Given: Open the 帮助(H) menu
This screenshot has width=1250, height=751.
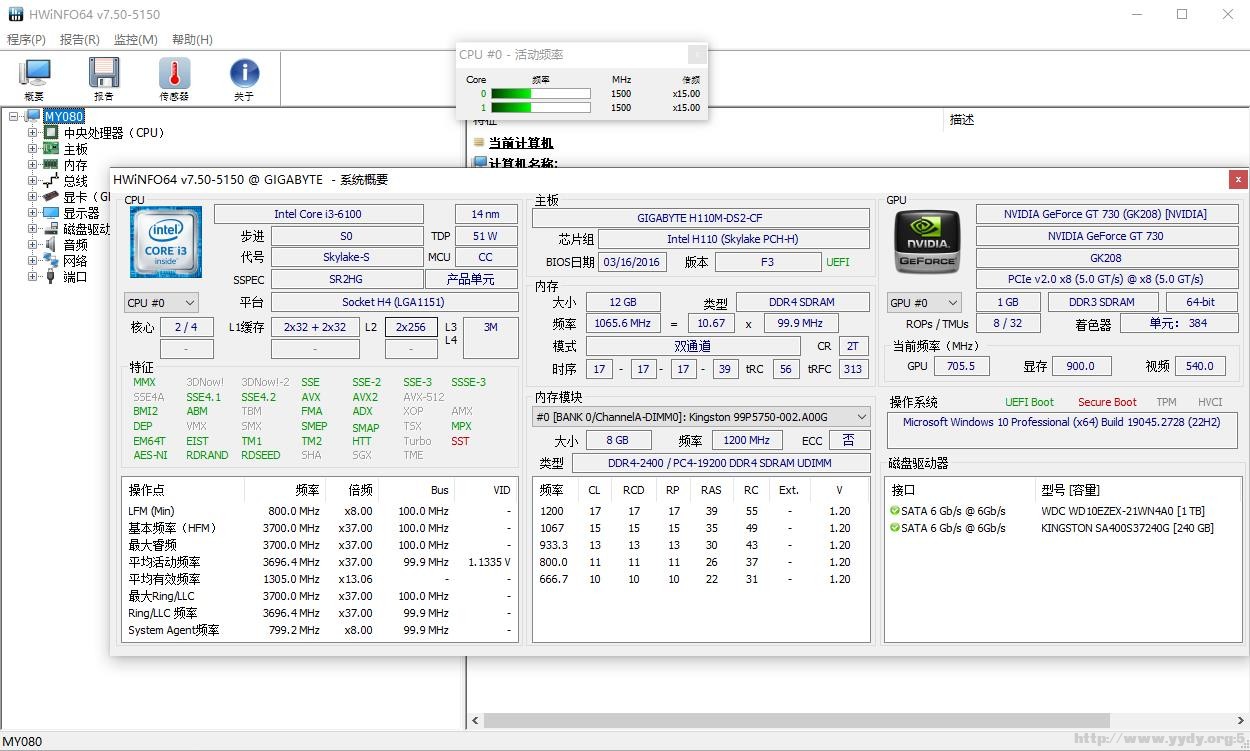Looking at the screenshot, I should click(192, 40).
